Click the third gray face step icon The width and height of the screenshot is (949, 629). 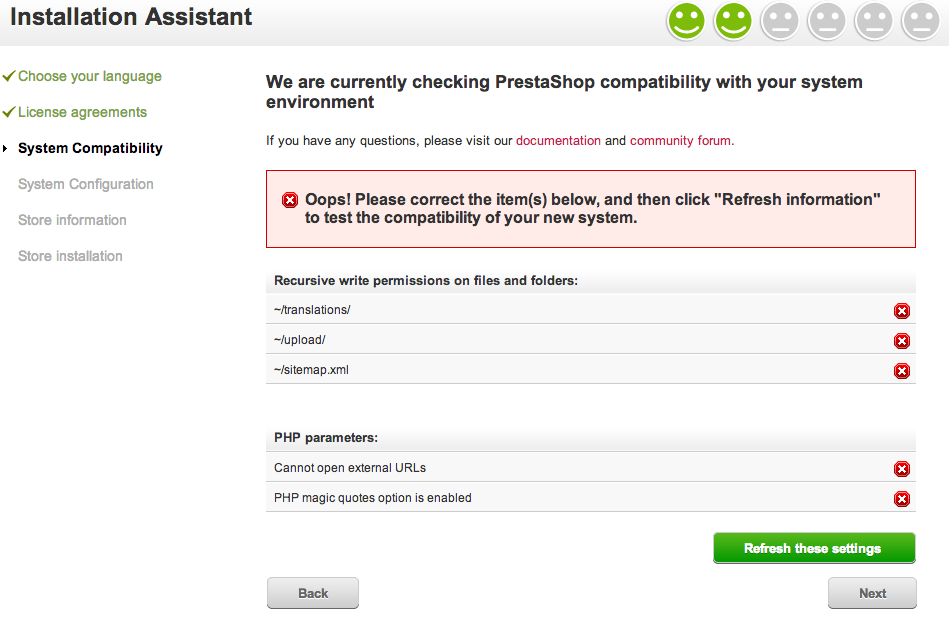pyautogui.click(x=780, y=21)
